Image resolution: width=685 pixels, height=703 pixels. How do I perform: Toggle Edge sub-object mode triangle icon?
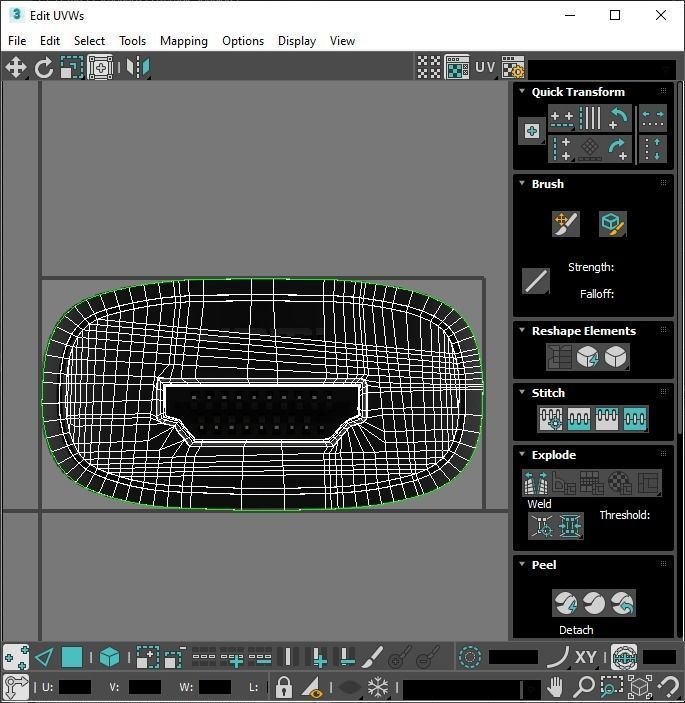(44, 657)
